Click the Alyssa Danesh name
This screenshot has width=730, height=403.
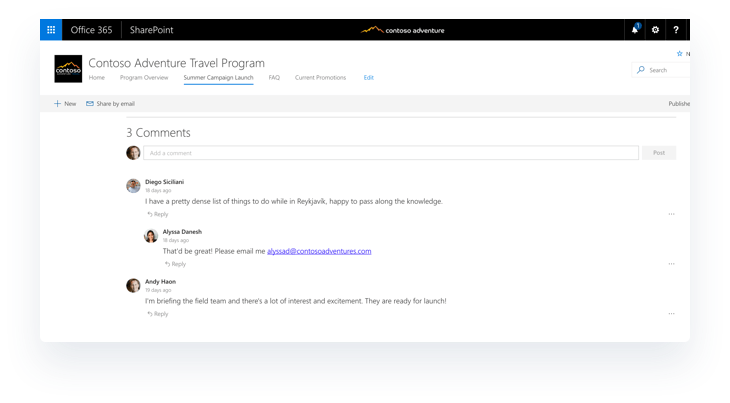[182, 232]
